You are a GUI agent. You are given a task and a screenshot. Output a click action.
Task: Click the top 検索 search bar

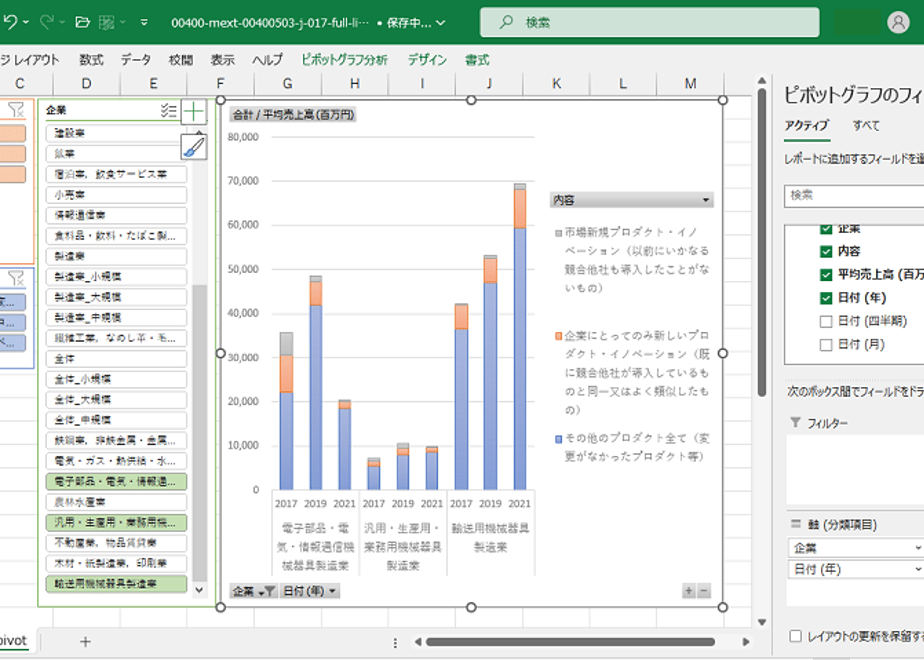click(649, 22)
